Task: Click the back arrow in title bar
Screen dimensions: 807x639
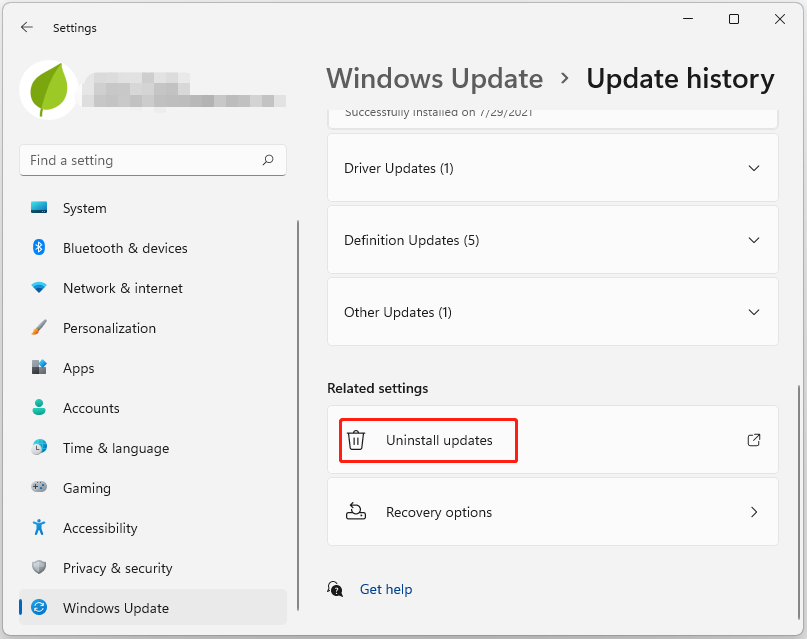Action: click(x=27, y=28)
